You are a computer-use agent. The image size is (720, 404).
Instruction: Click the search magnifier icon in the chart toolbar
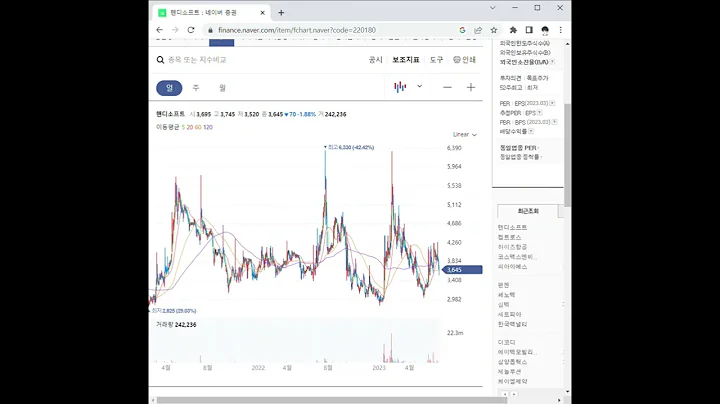160,60
